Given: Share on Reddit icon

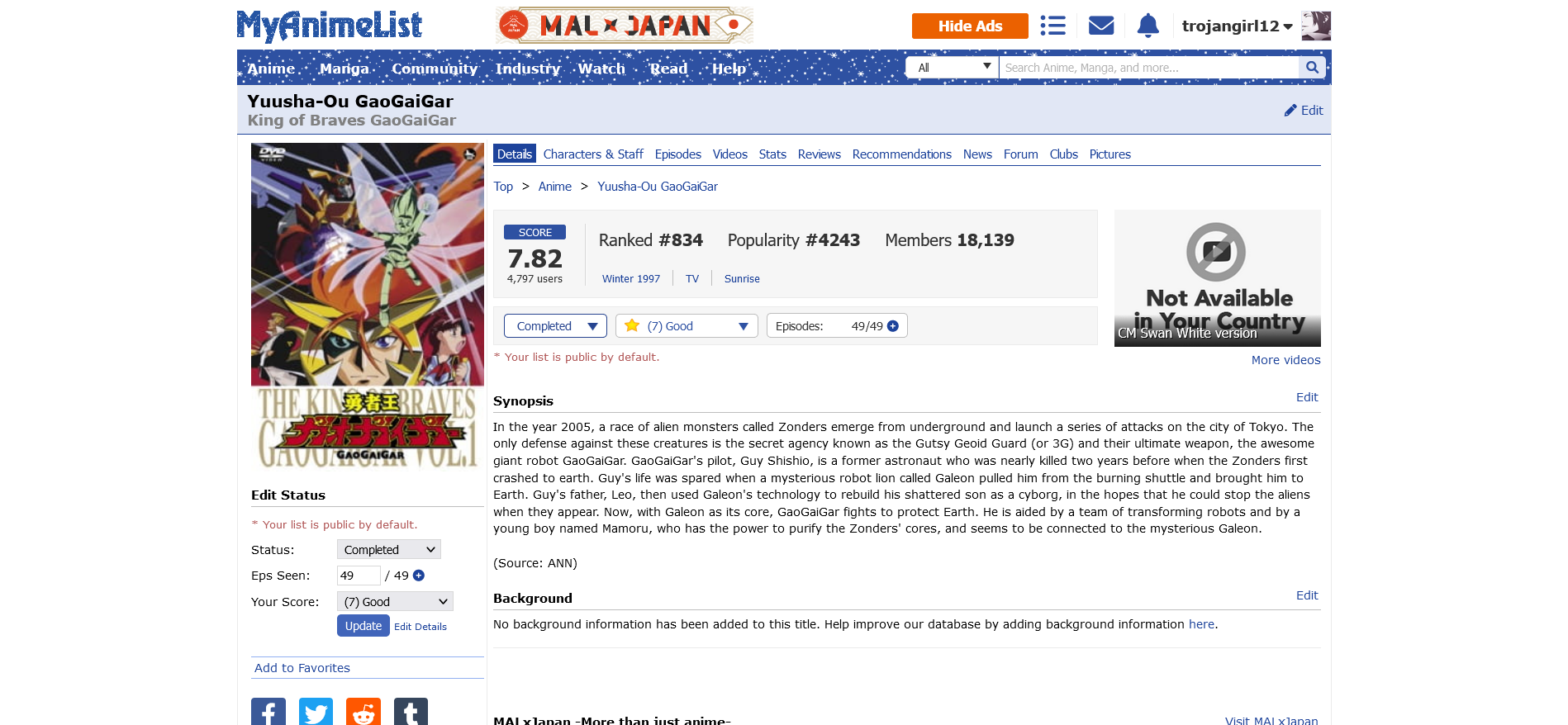Looking at the screenshot, I should pyautogui.click(x=363, y=712).
